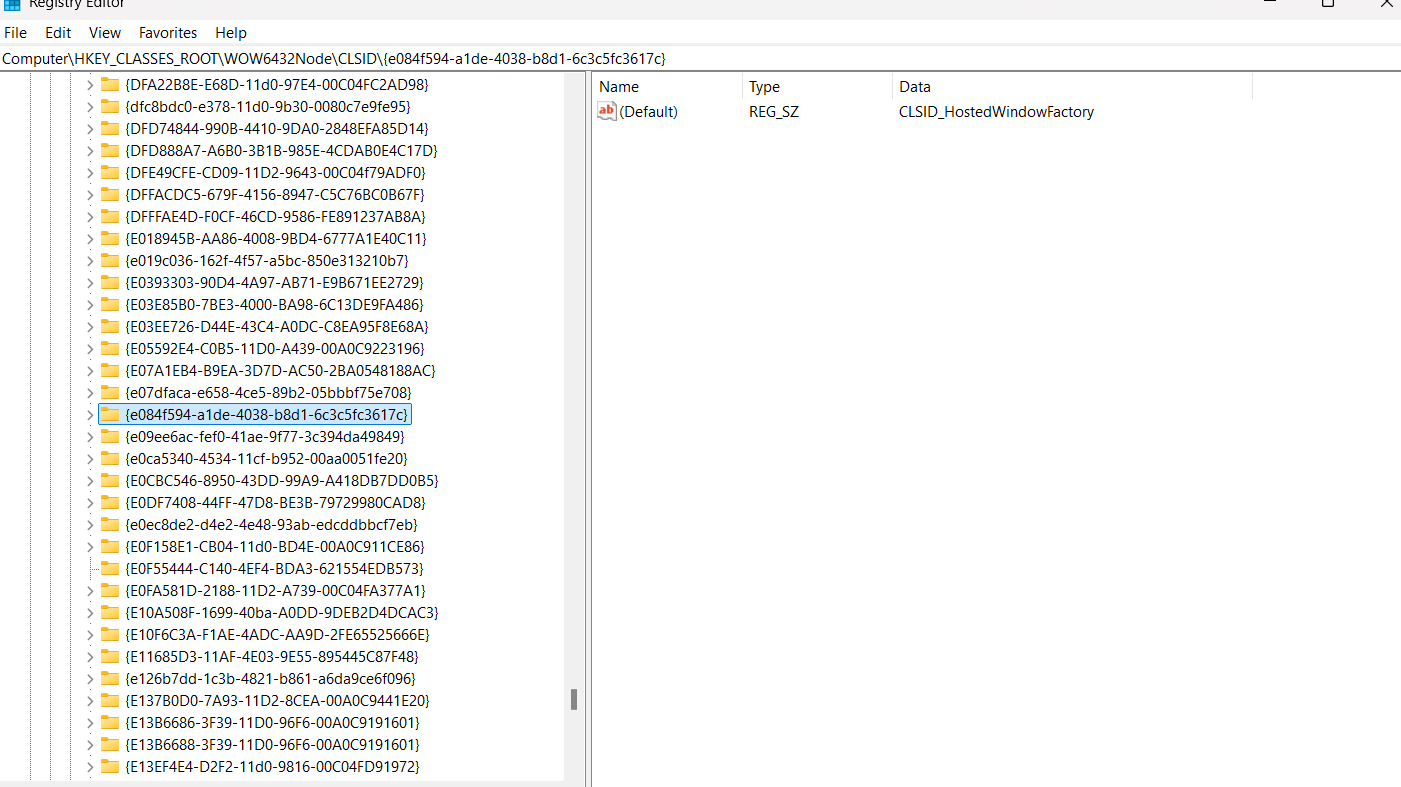Screen dimensions: 1401x787
Task: Expand the {E11685D3-11AF-4E03-9E55-895445C87F48} key
Action: [89, 656]
